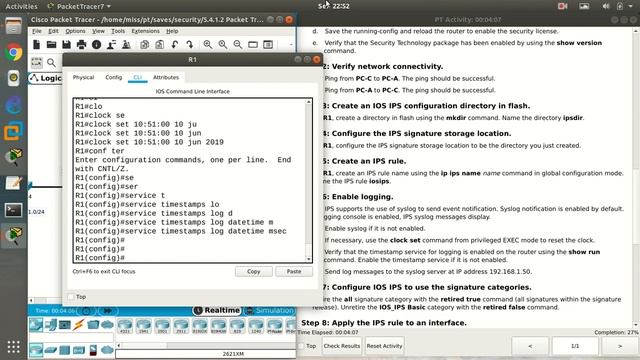Click the Copy button in CLI
The height and width of the screenshot is (360, 640).
click(x=253, y=271)
